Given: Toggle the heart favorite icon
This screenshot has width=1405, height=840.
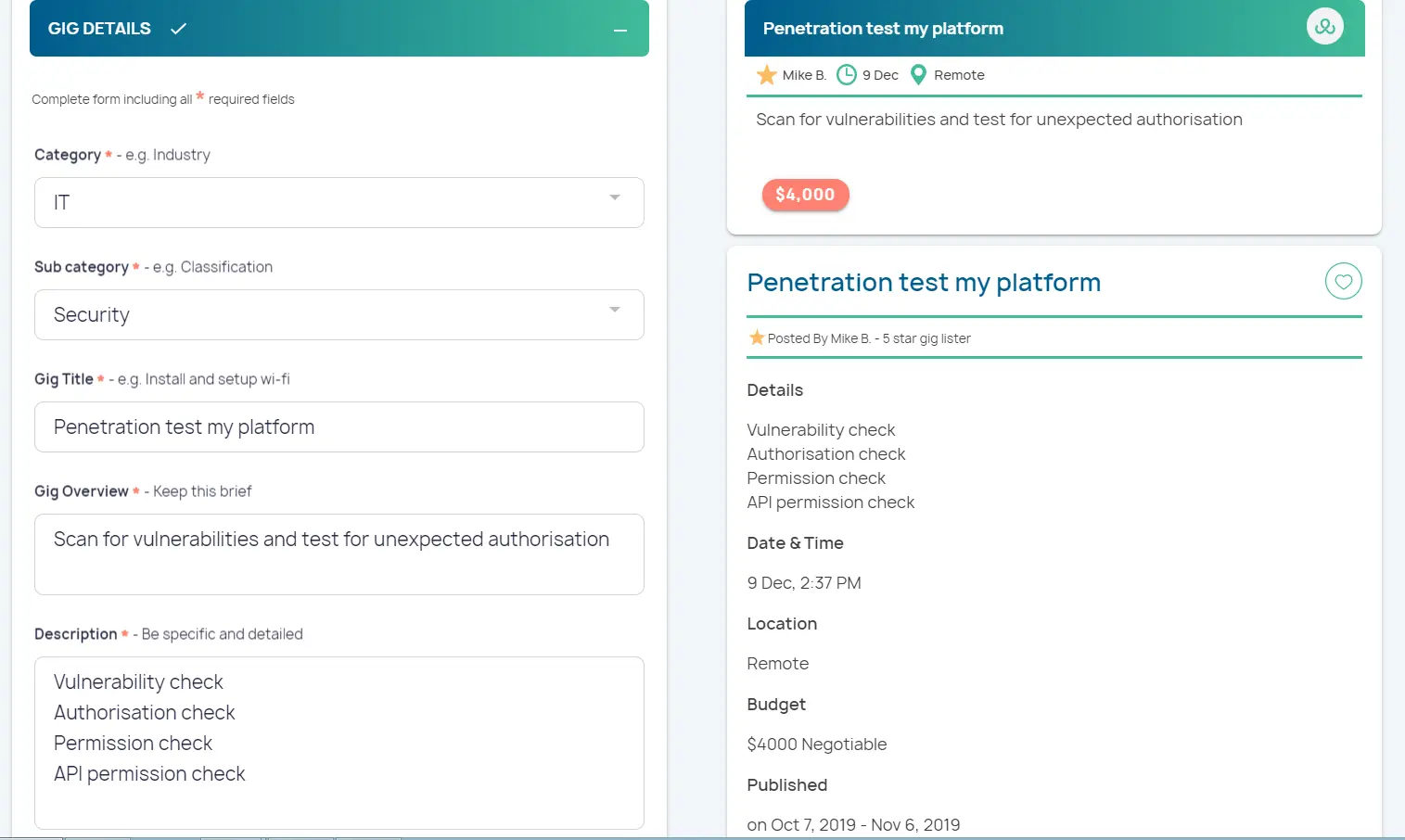Looking at the screenshot, I should tap(1343, 281).
